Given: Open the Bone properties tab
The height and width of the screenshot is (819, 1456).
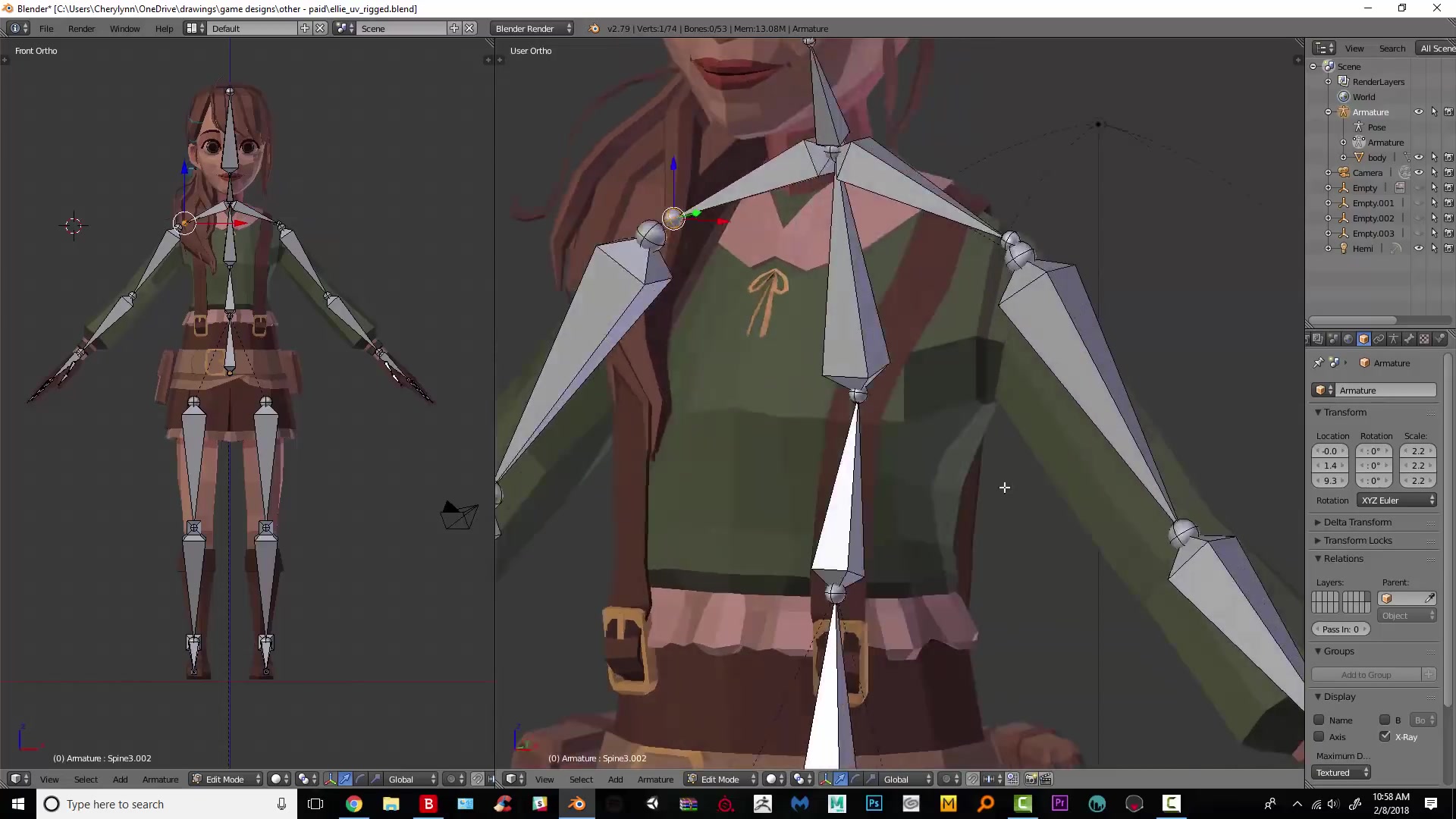Looking at the screenshot, I should click(1409, 339).
